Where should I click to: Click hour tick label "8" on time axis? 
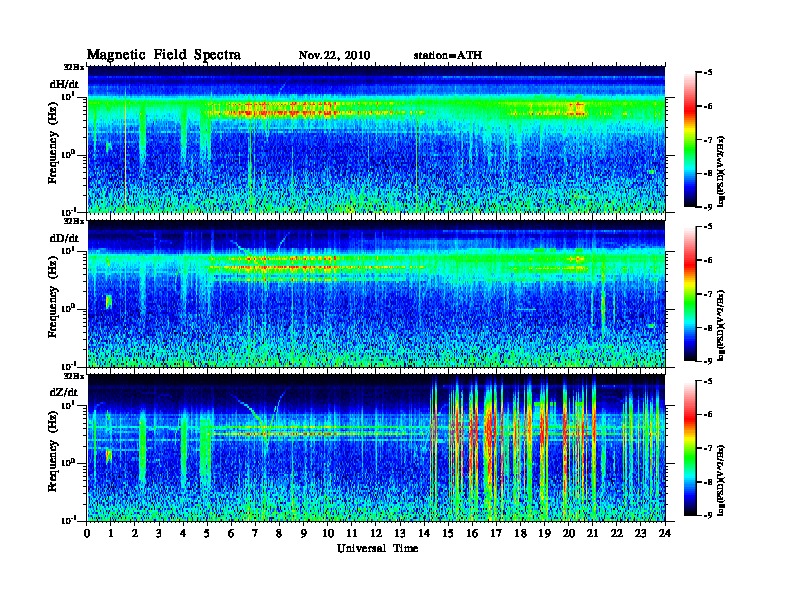tap(279, 533)
